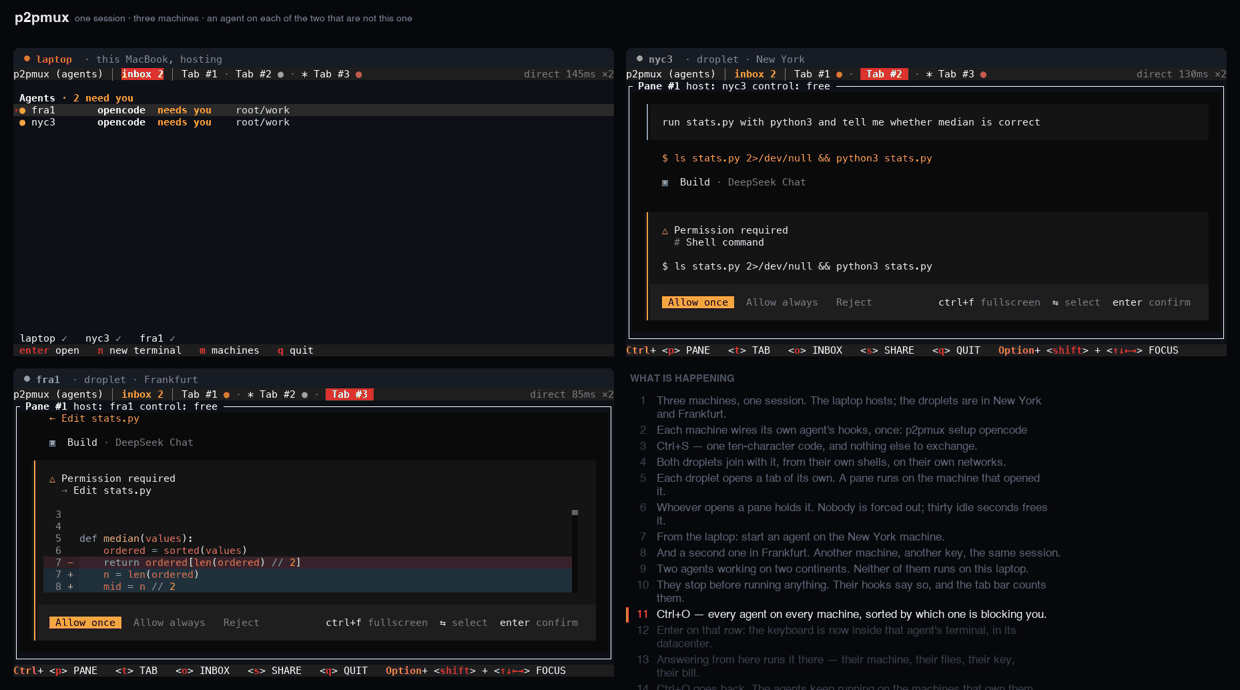Select the active Tab #2 in nyc3 pane

pyautogui.click(x=884, y=74)
